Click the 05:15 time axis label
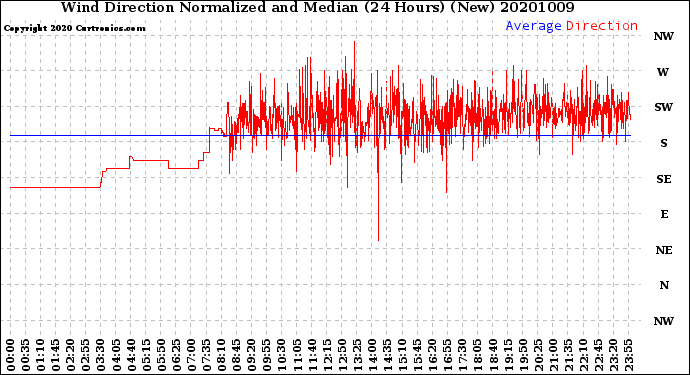Image resolution: width=690 pixels, height=375 pixels. coord(146,355)
